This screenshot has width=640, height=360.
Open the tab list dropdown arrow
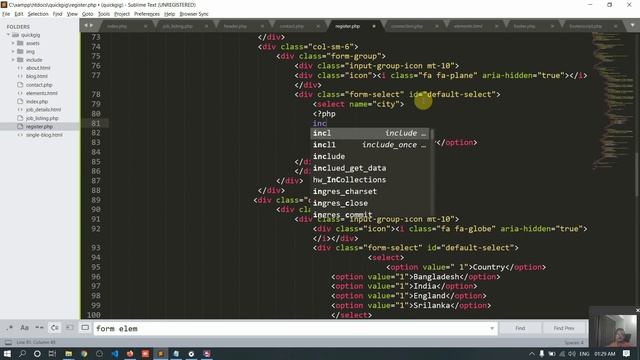coord(632,25)
